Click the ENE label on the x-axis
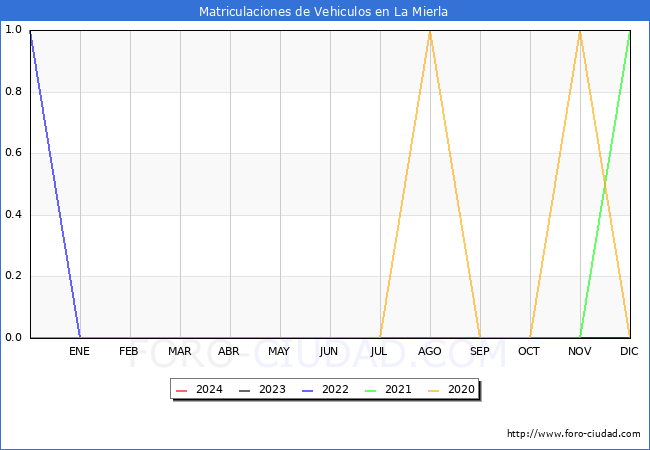The image size is (650, 450). (80, 351)
